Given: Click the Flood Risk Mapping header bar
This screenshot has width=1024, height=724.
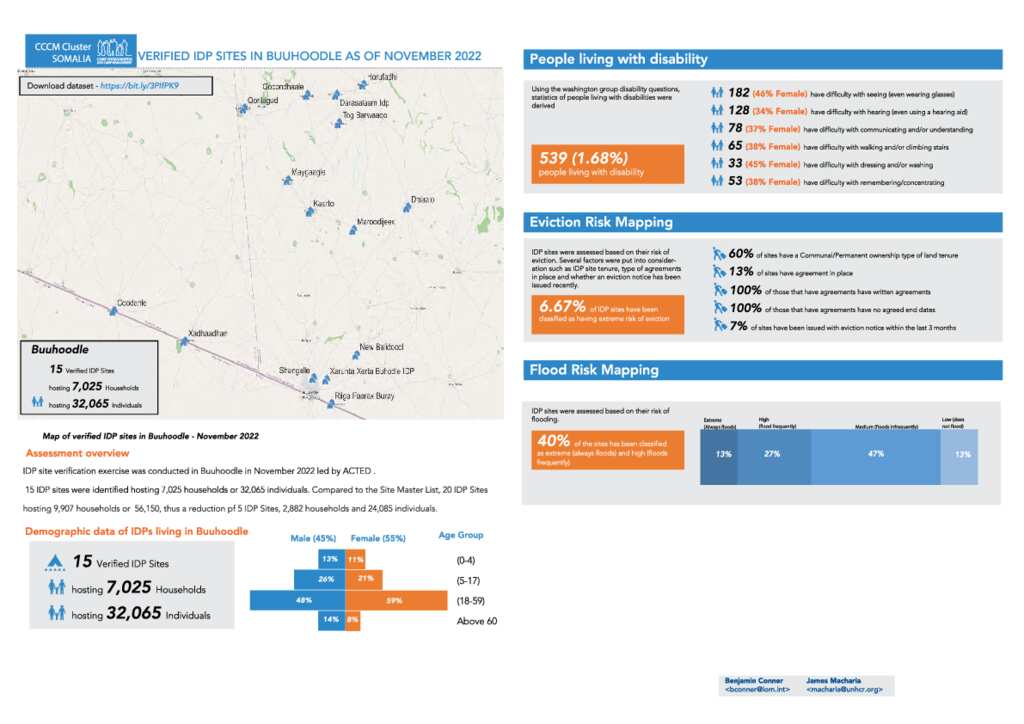Looking at the screenshot, I should pyautogui.click(x=763, y=370).
